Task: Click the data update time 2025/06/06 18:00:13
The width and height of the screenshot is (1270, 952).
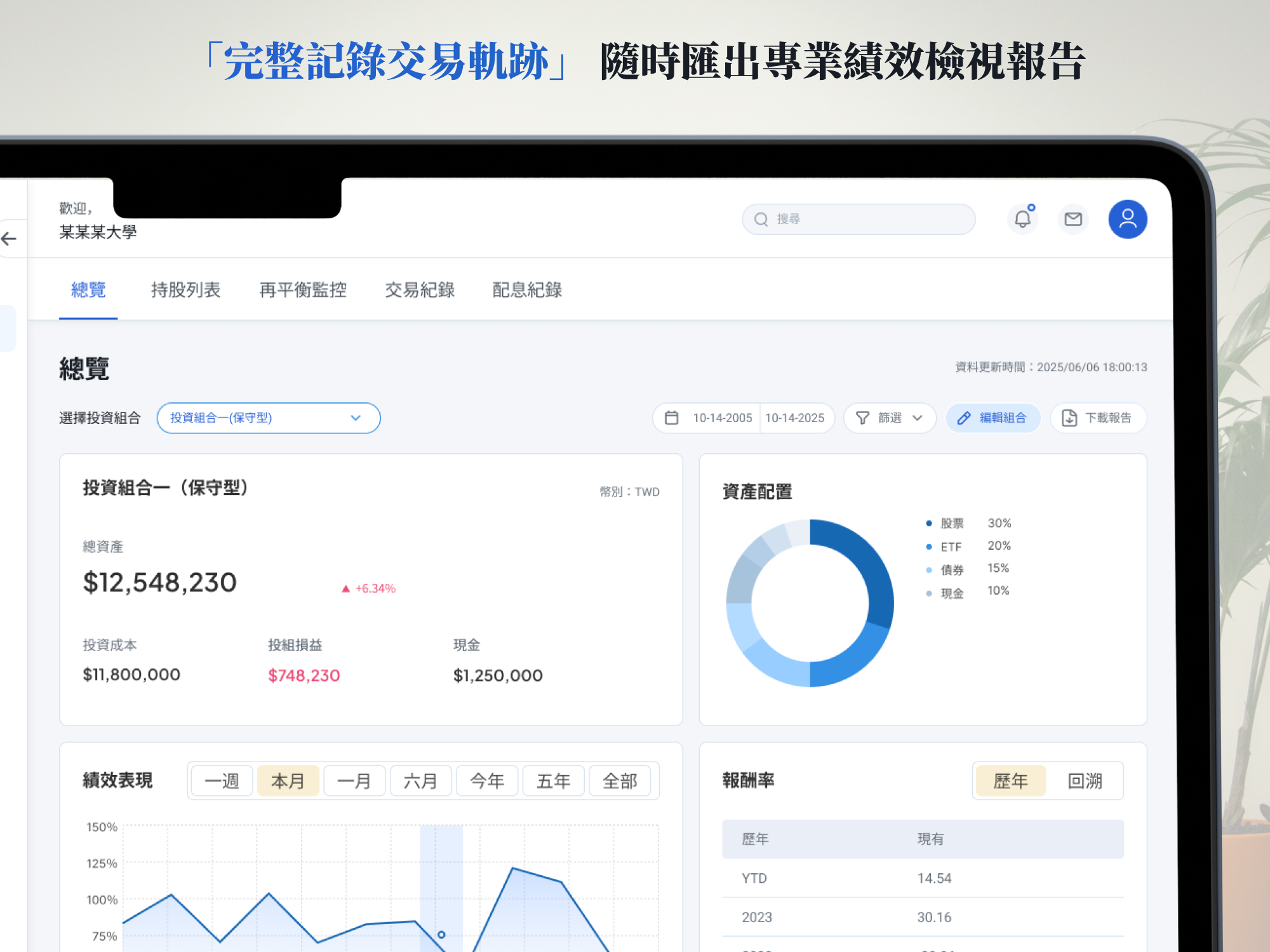Action: coord(1092,367)
